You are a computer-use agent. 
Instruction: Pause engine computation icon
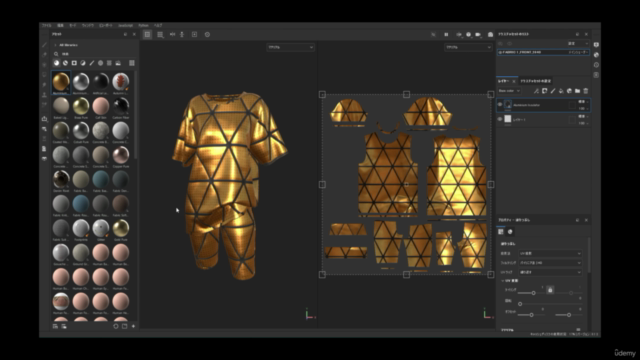446,35
